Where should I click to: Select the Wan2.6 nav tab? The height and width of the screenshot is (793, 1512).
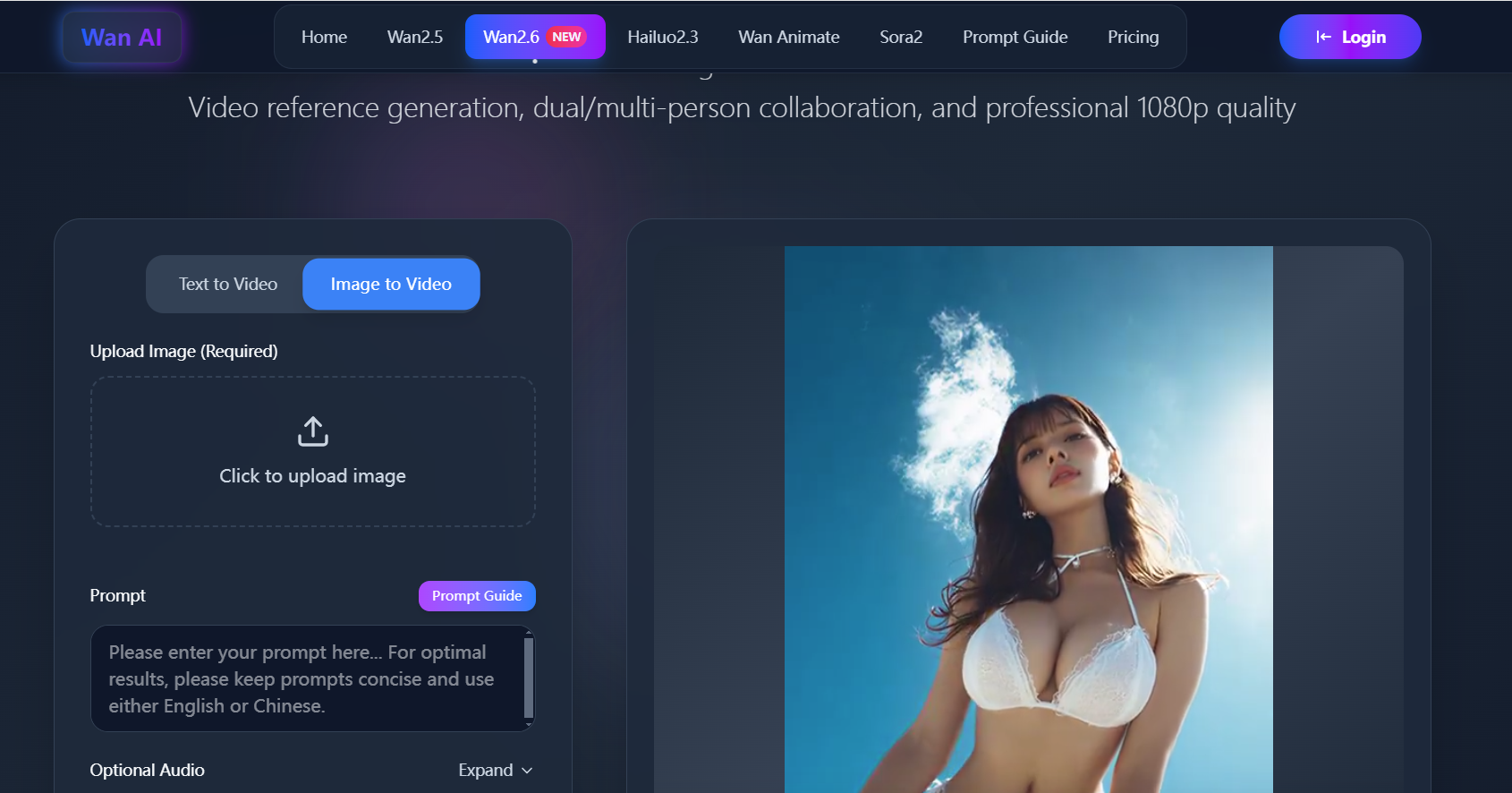tap(511, 37)
